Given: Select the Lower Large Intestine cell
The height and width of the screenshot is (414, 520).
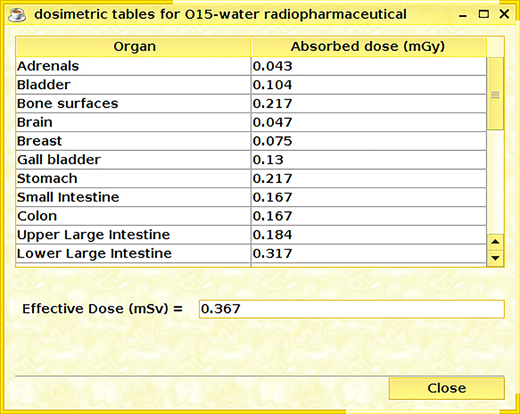Looking at the screenshot, I should (x=133, y=254).
